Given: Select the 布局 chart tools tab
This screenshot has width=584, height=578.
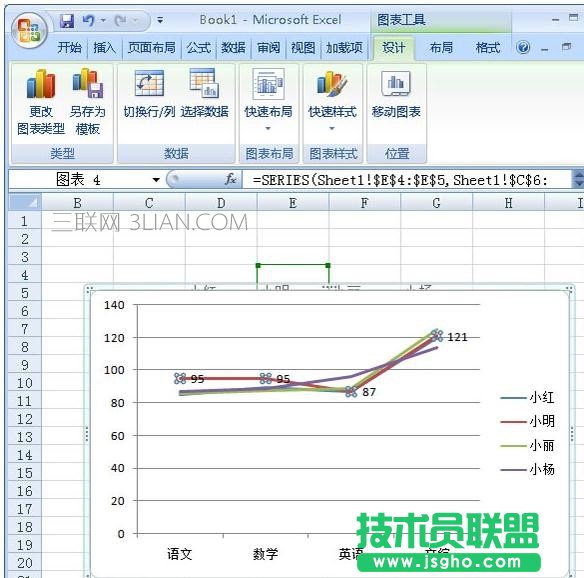Looking at the screenshot, I should click(x=441, y=48).
